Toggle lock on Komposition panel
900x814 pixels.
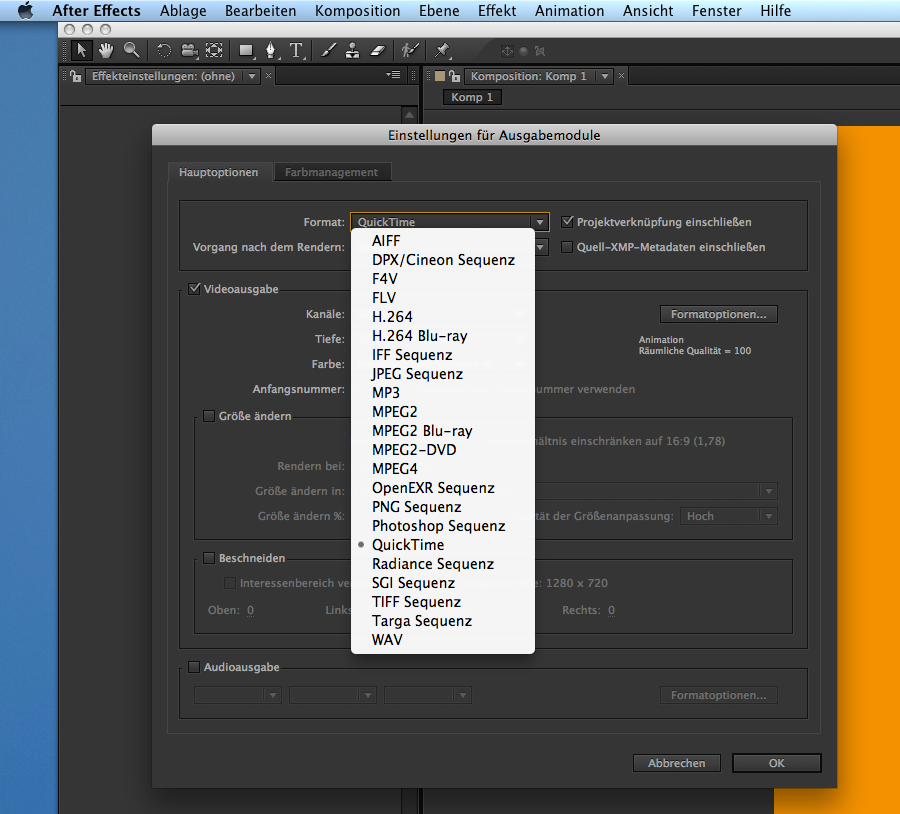click(455, 76)
